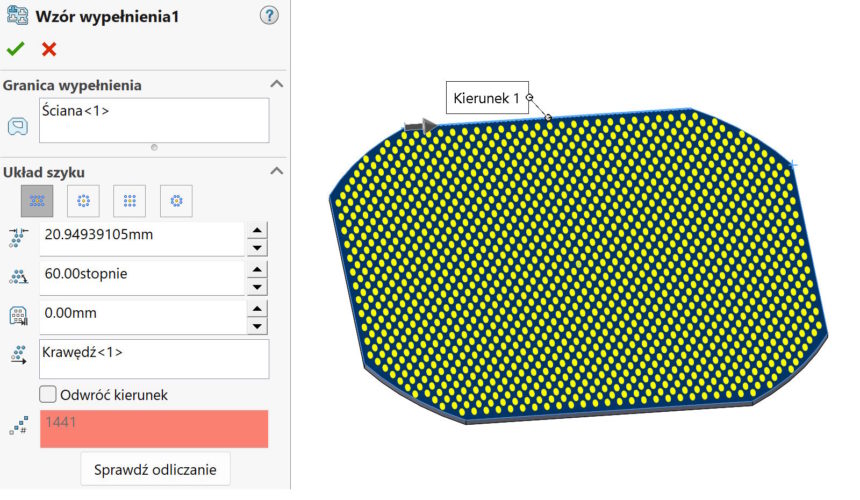The width and height of the screenshot is (860, 500).
Task: Cancel the fill pattern with red X
Action: [49, 49]
